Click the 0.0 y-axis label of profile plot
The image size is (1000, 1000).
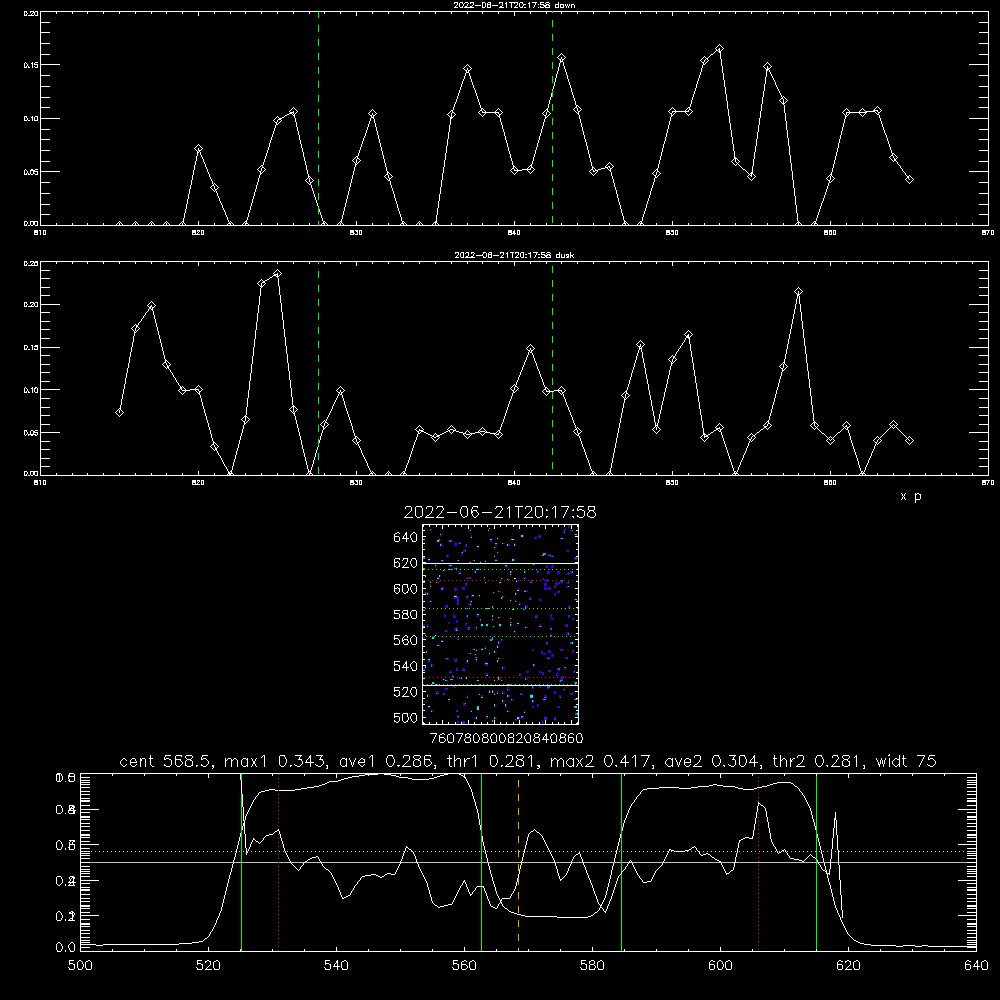click(66, 948)
